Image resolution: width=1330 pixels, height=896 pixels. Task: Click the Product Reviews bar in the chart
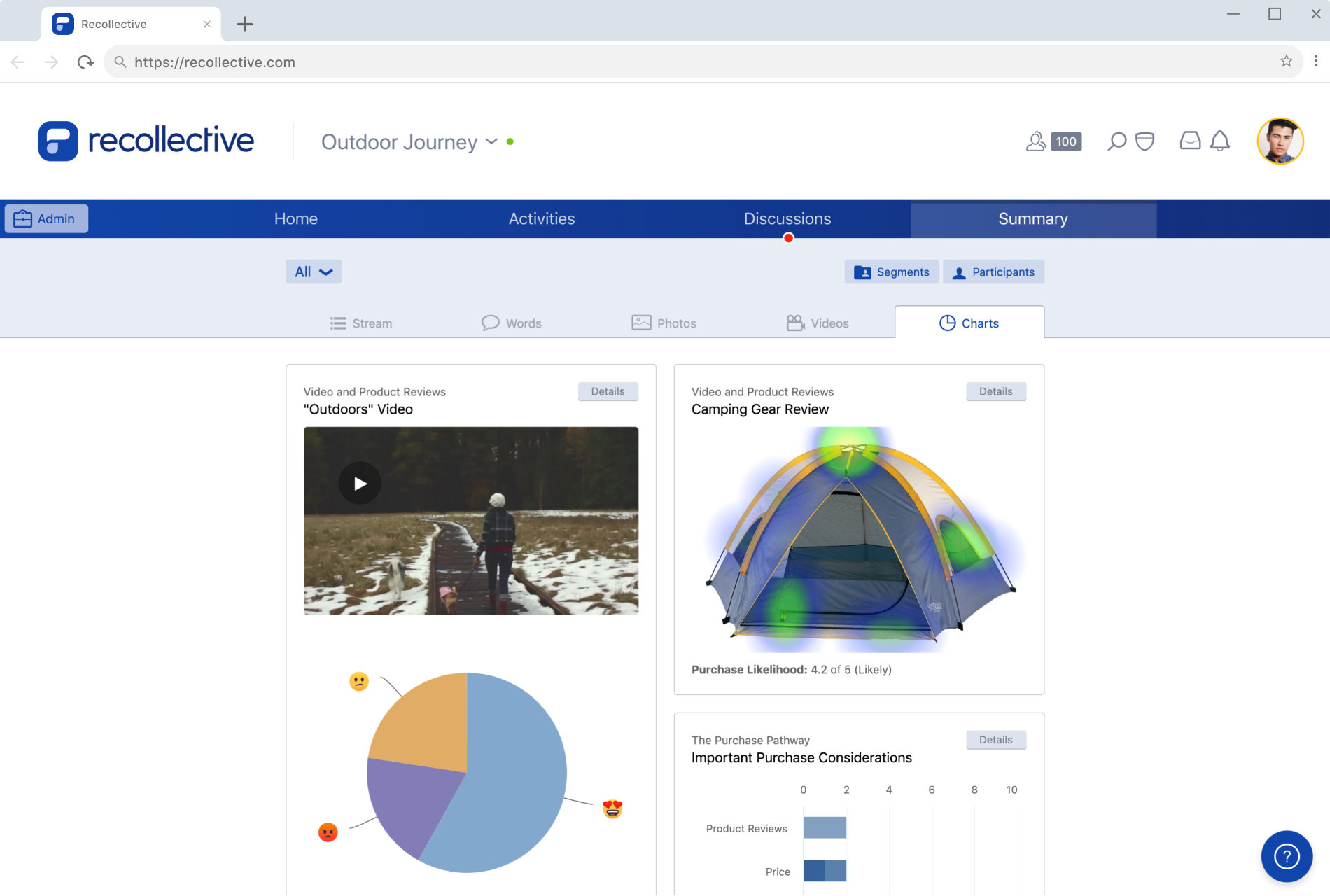pyautogui.click(x=826, y=827)
